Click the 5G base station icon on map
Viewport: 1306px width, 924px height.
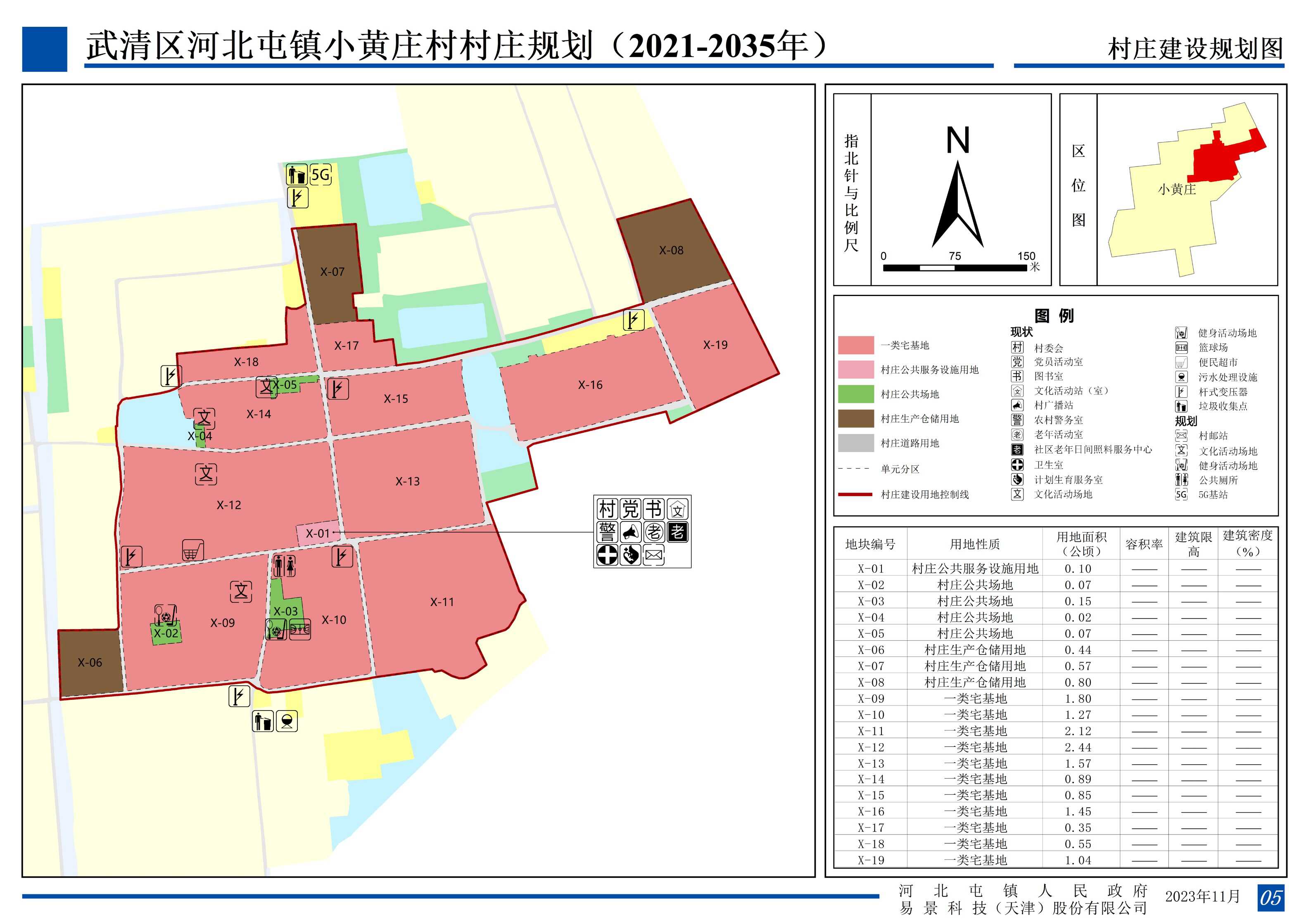[x=321, y=175]
